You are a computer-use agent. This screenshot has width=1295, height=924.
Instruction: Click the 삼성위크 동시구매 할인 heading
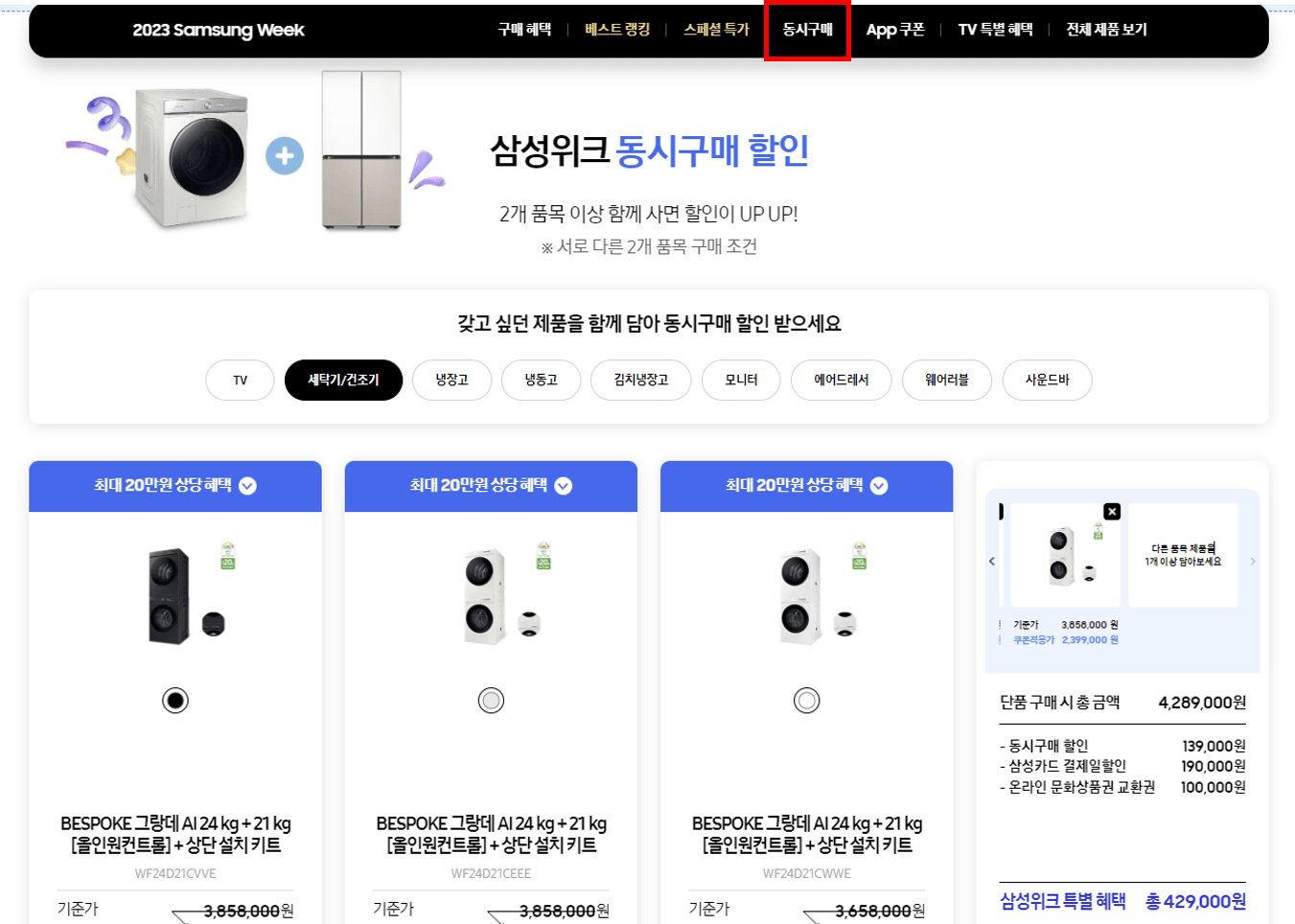tap(649, 150)
